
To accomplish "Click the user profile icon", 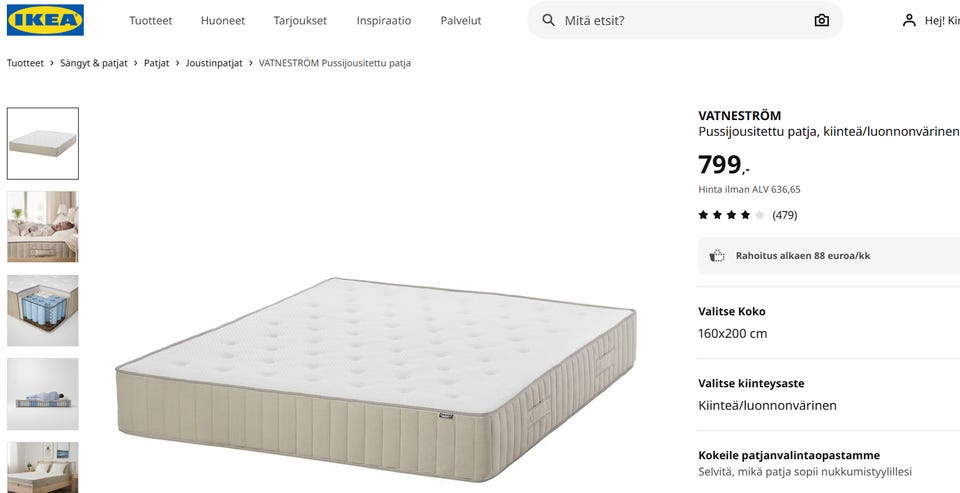I will pos(909,20).
